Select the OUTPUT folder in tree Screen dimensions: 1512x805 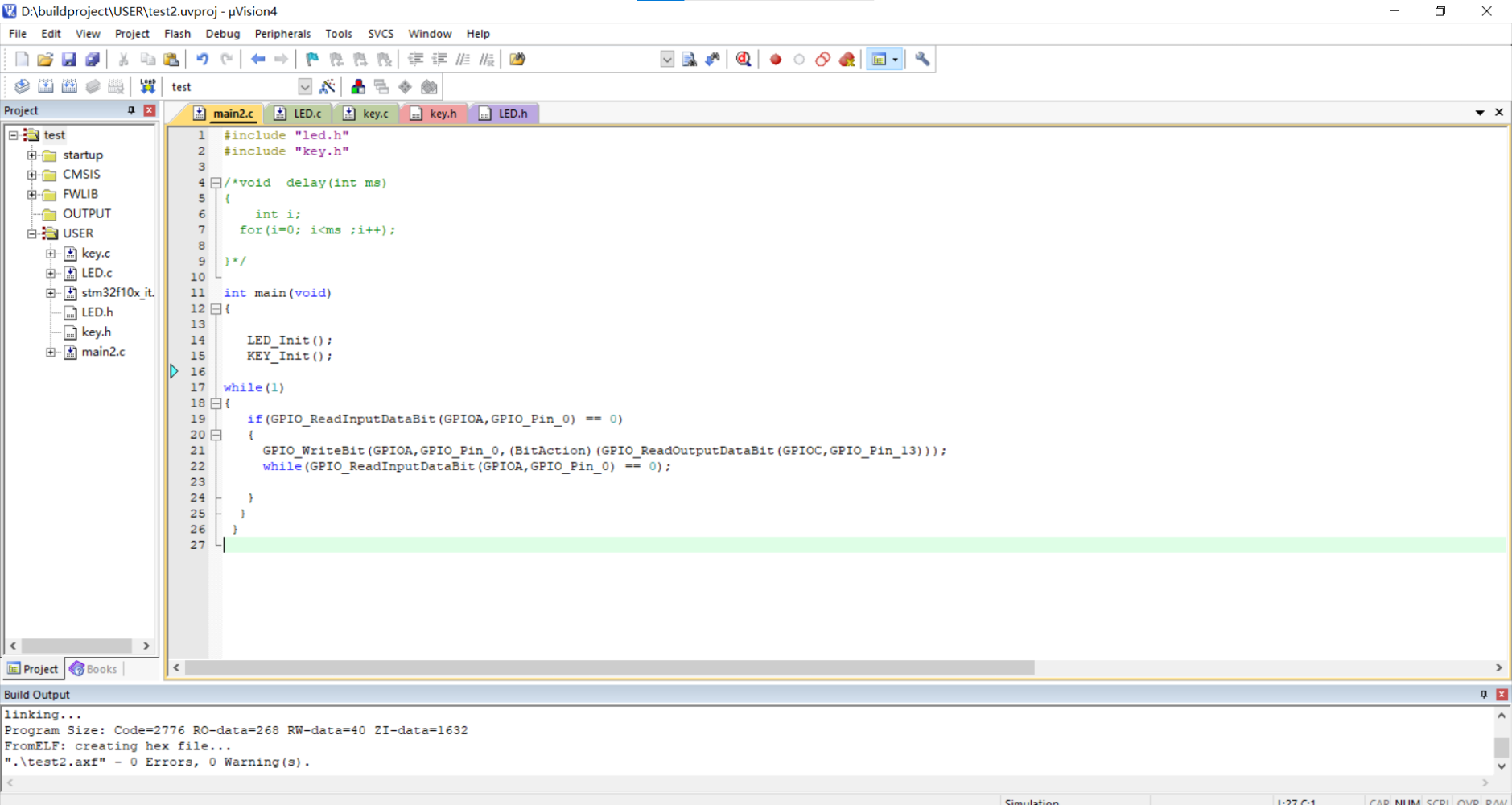click(x=86, y=213)
